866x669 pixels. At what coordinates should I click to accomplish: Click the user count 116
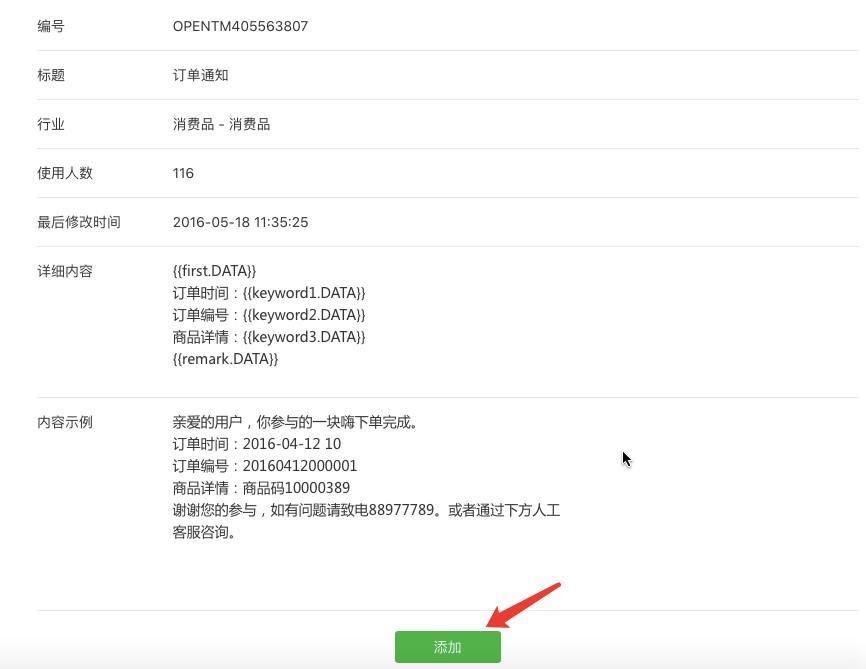tap(183, 173)
